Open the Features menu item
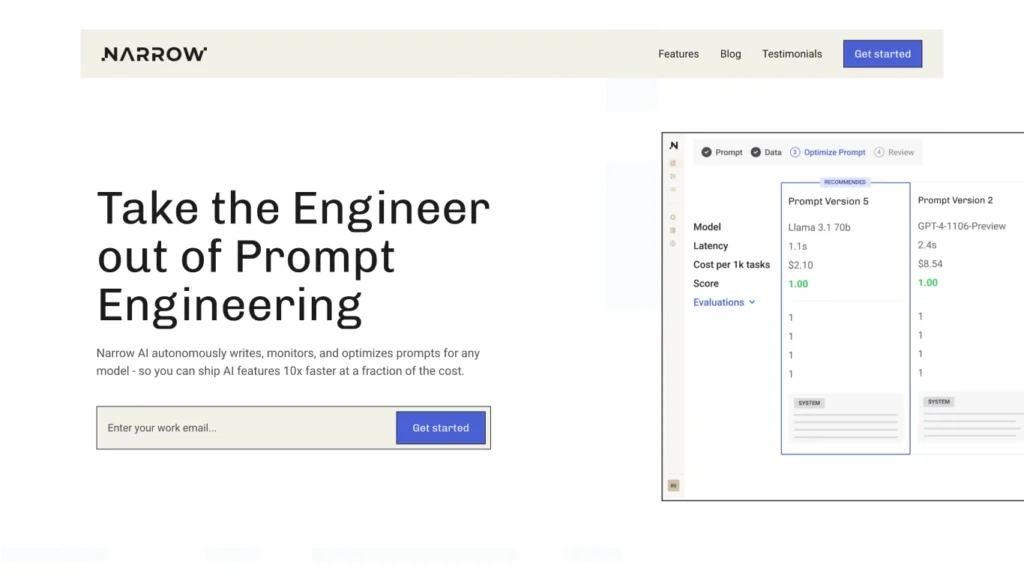This screenshot has height=576, width=1024. pos(678,54)
